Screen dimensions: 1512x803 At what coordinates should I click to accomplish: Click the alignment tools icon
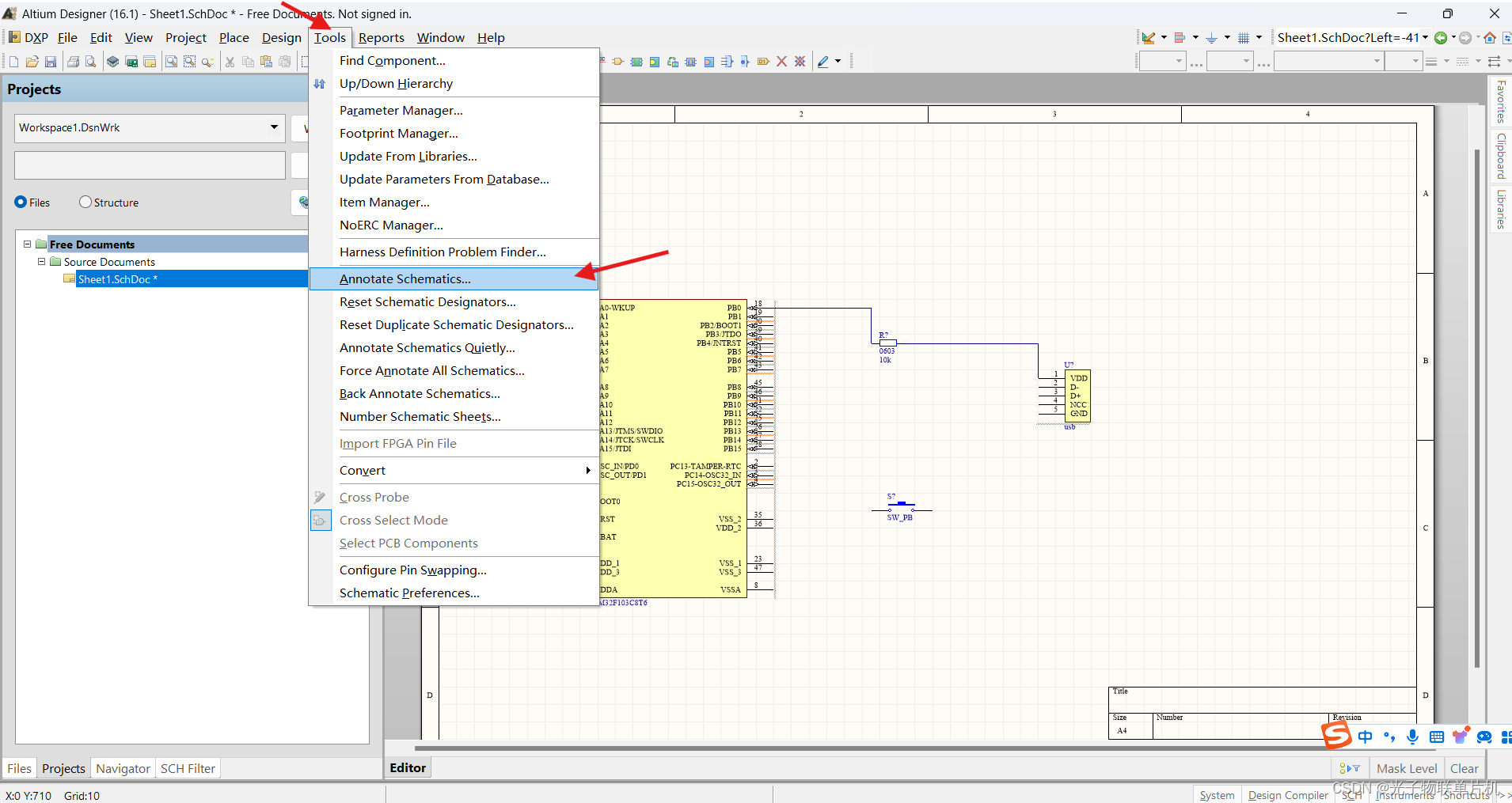tap(1180, 37)
